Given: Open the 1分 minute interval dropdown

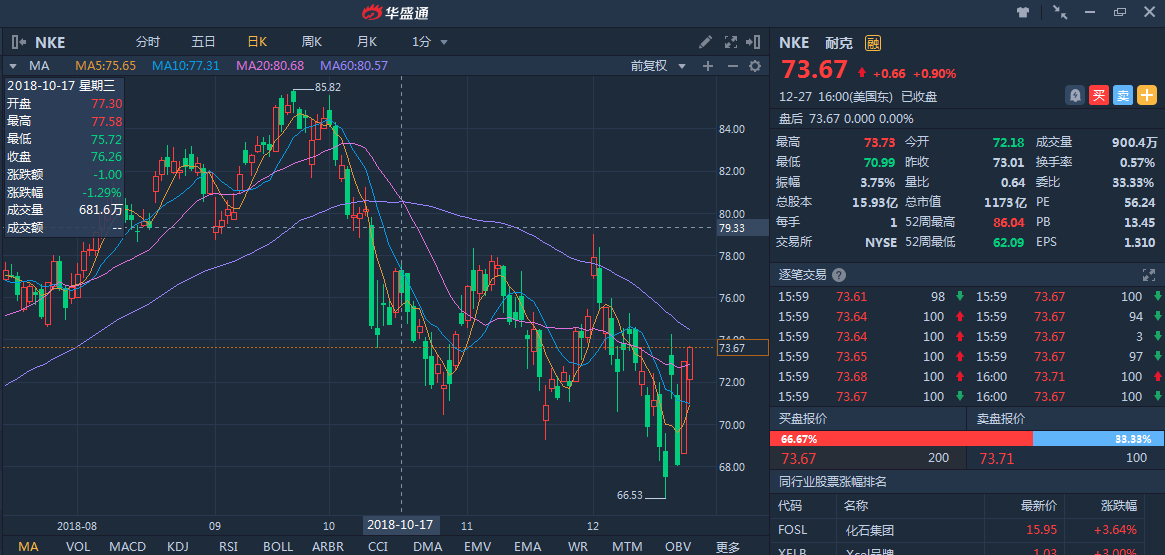Looking at the screenshot, I should tap(430, 42).
